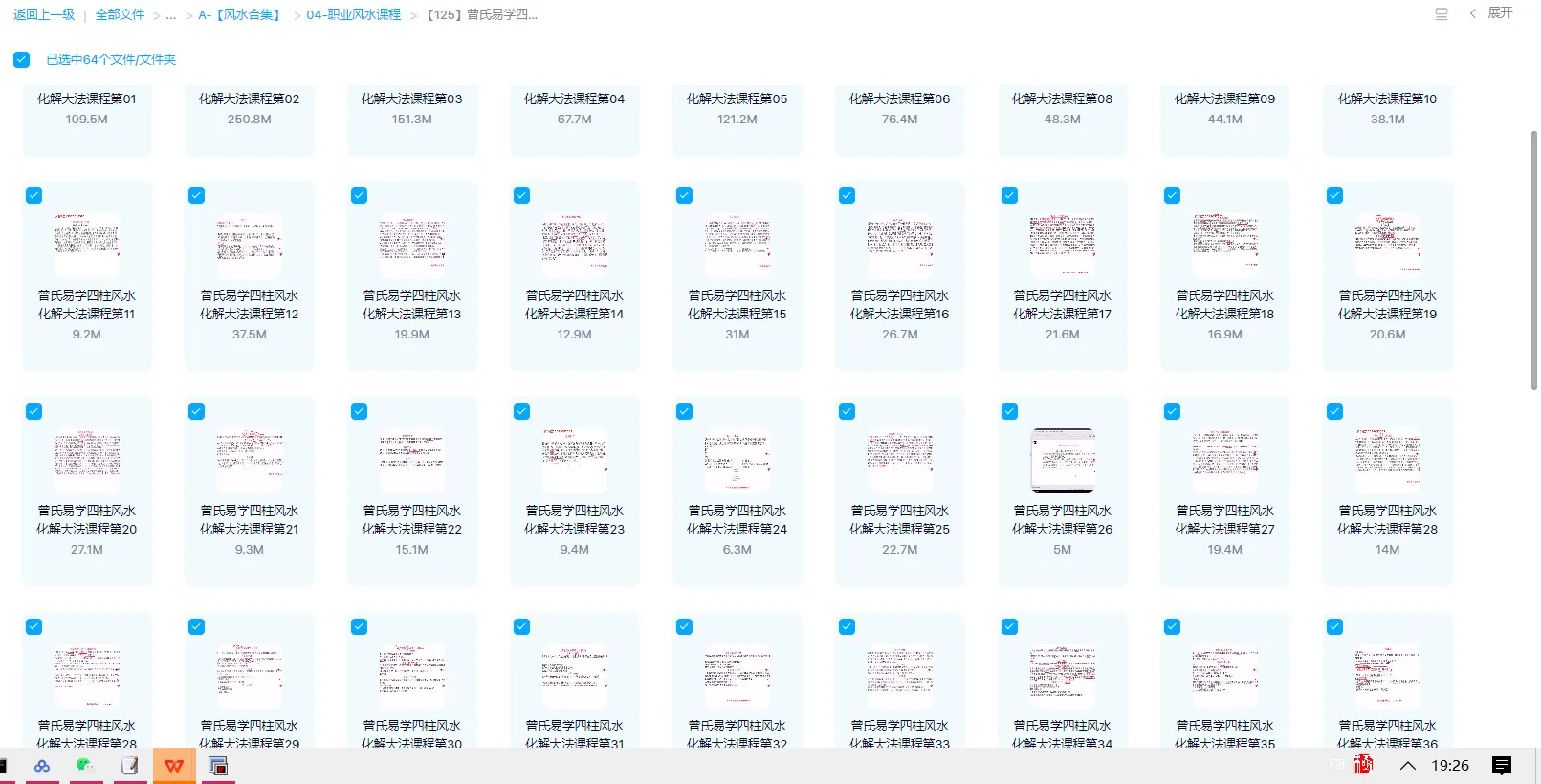This screenshot has height=784, width=1541.
Task: Open the red Chinese input method tray icon
Action: pyautogui.click(x=1363, y=765)
